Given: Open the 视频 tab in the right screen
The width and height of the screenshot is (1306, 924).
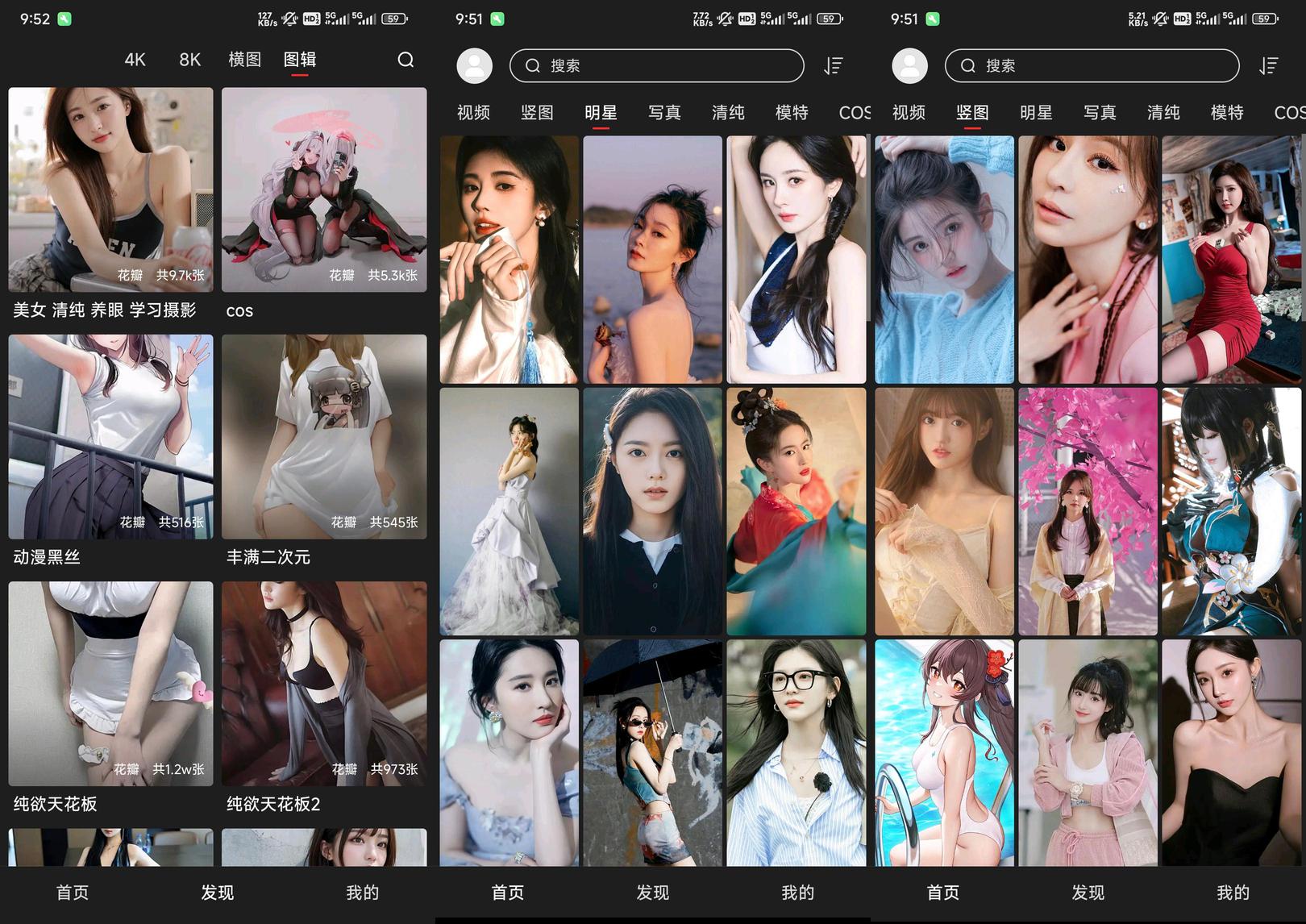Looking at the screenshot, I should coord(909,113).
